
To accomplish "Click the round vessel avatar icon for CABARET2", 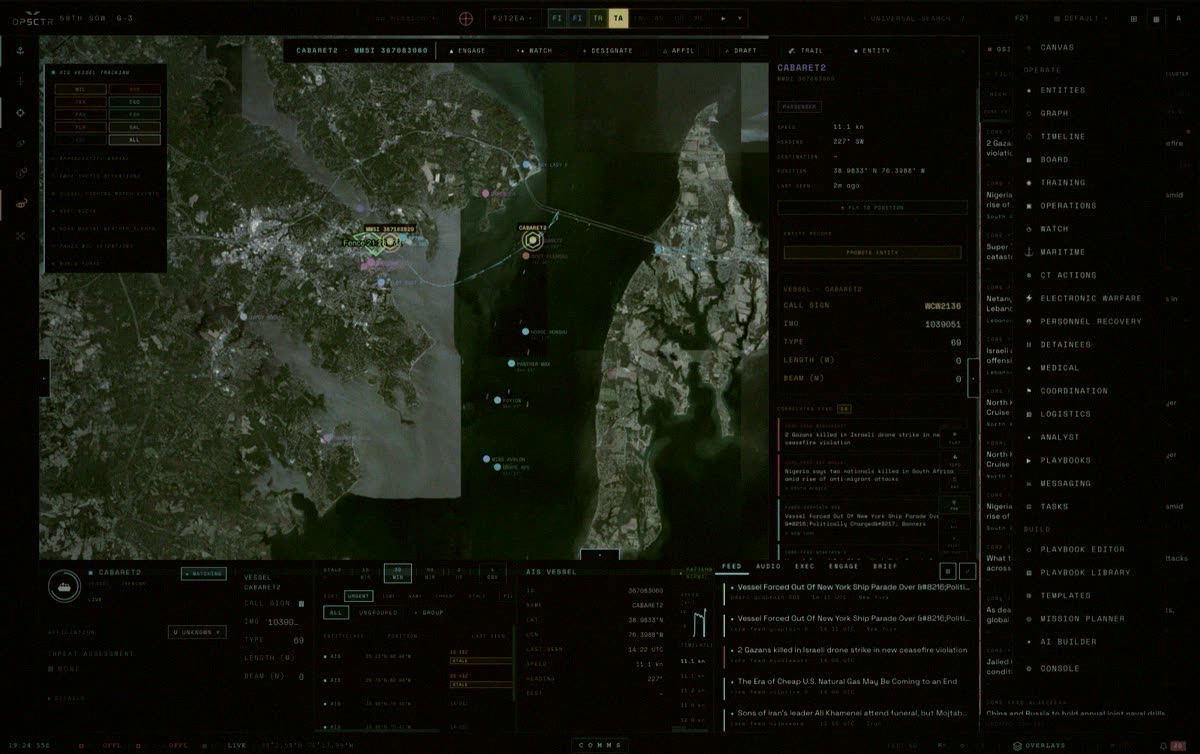I will click(x=64, y=586).
